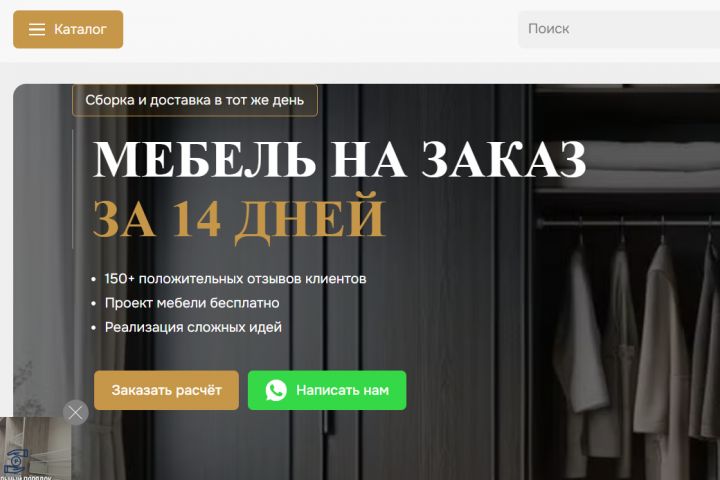Select the Реализация сложных идей bullet

193,328
